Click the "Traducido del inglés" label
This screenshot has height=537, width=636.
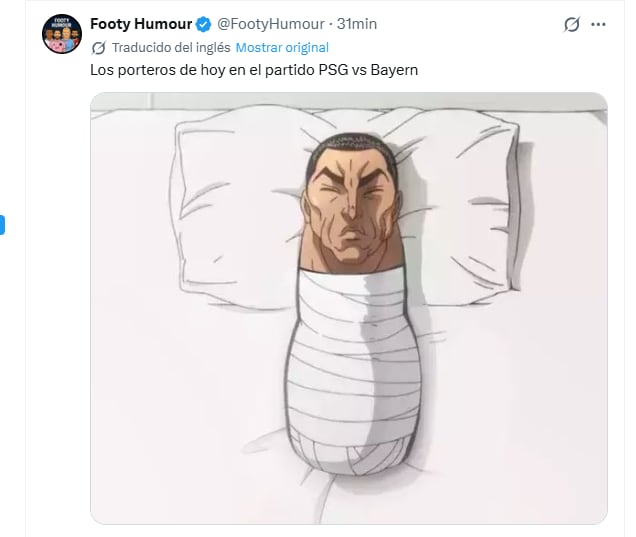coord(171,47)
